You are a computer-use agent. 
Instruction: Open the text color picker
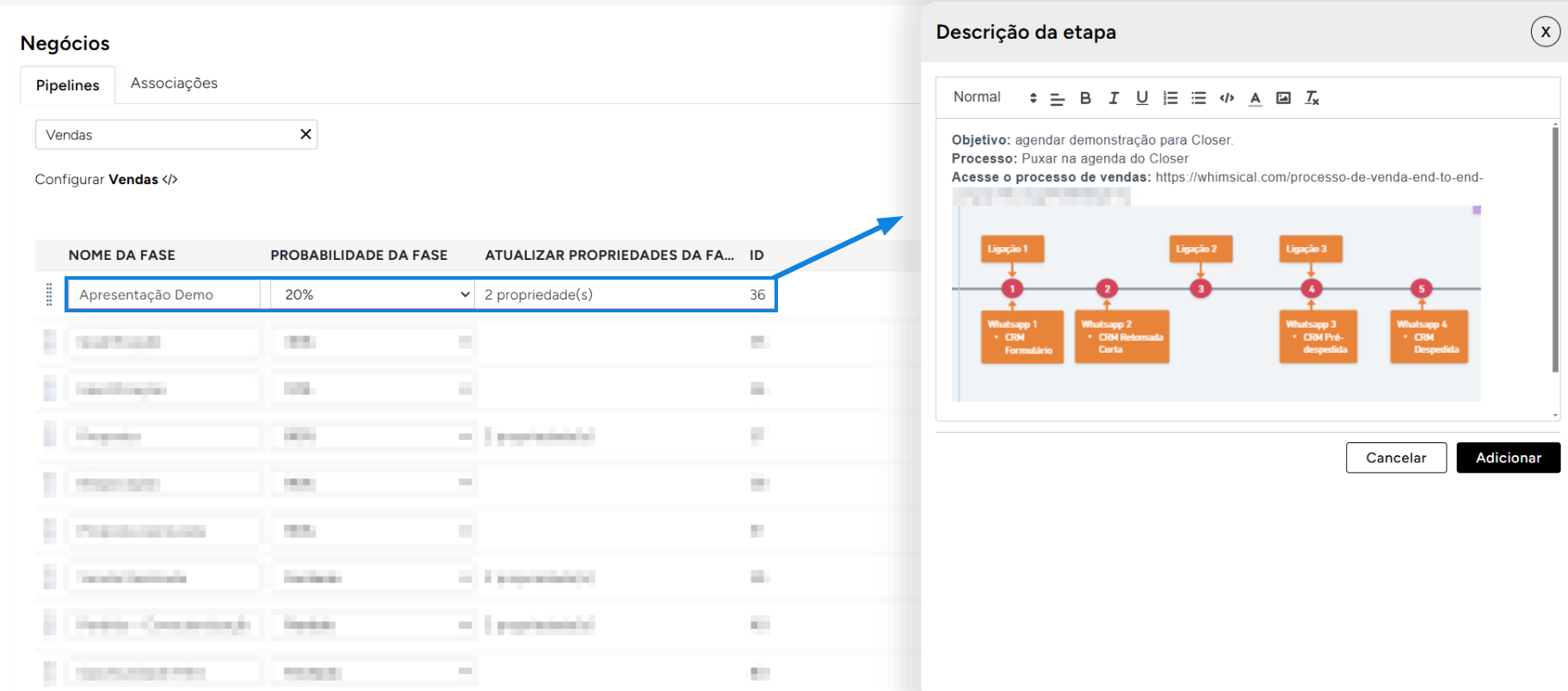click(1256, 98)
